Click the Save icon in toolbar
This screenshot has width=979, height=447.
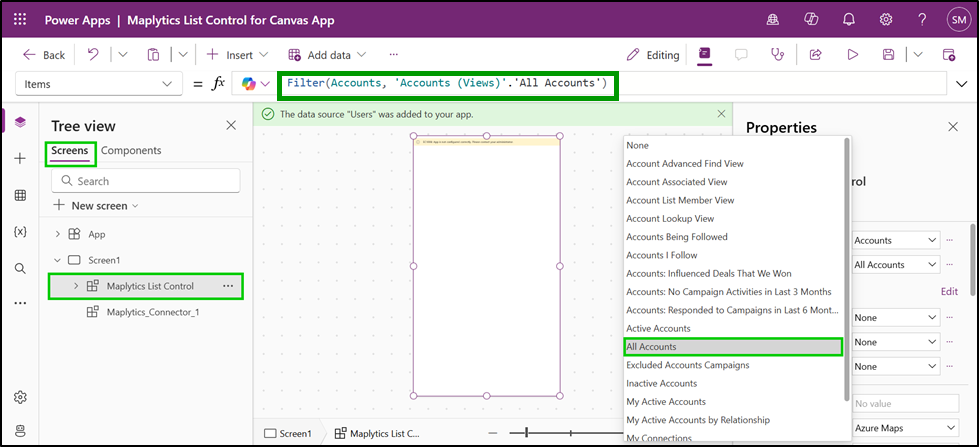(888, 55)
